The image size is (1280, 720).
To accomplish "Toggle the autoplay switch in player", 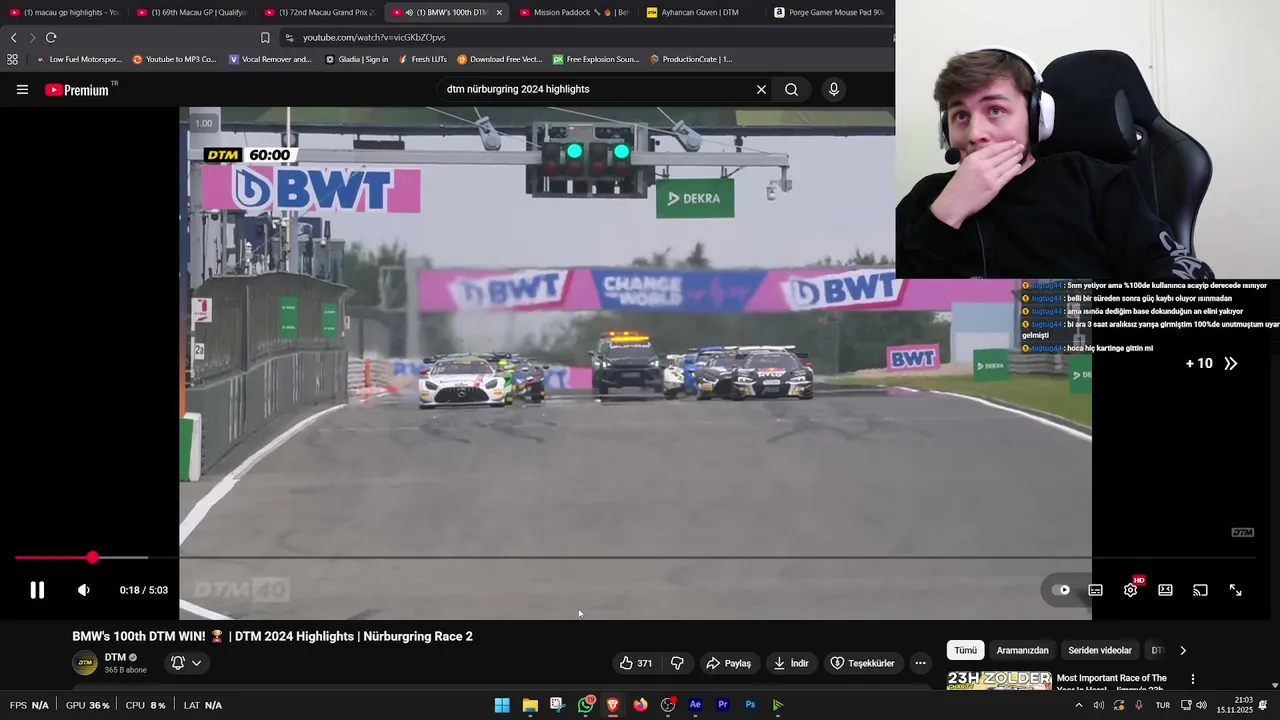I will [1061, 590].
